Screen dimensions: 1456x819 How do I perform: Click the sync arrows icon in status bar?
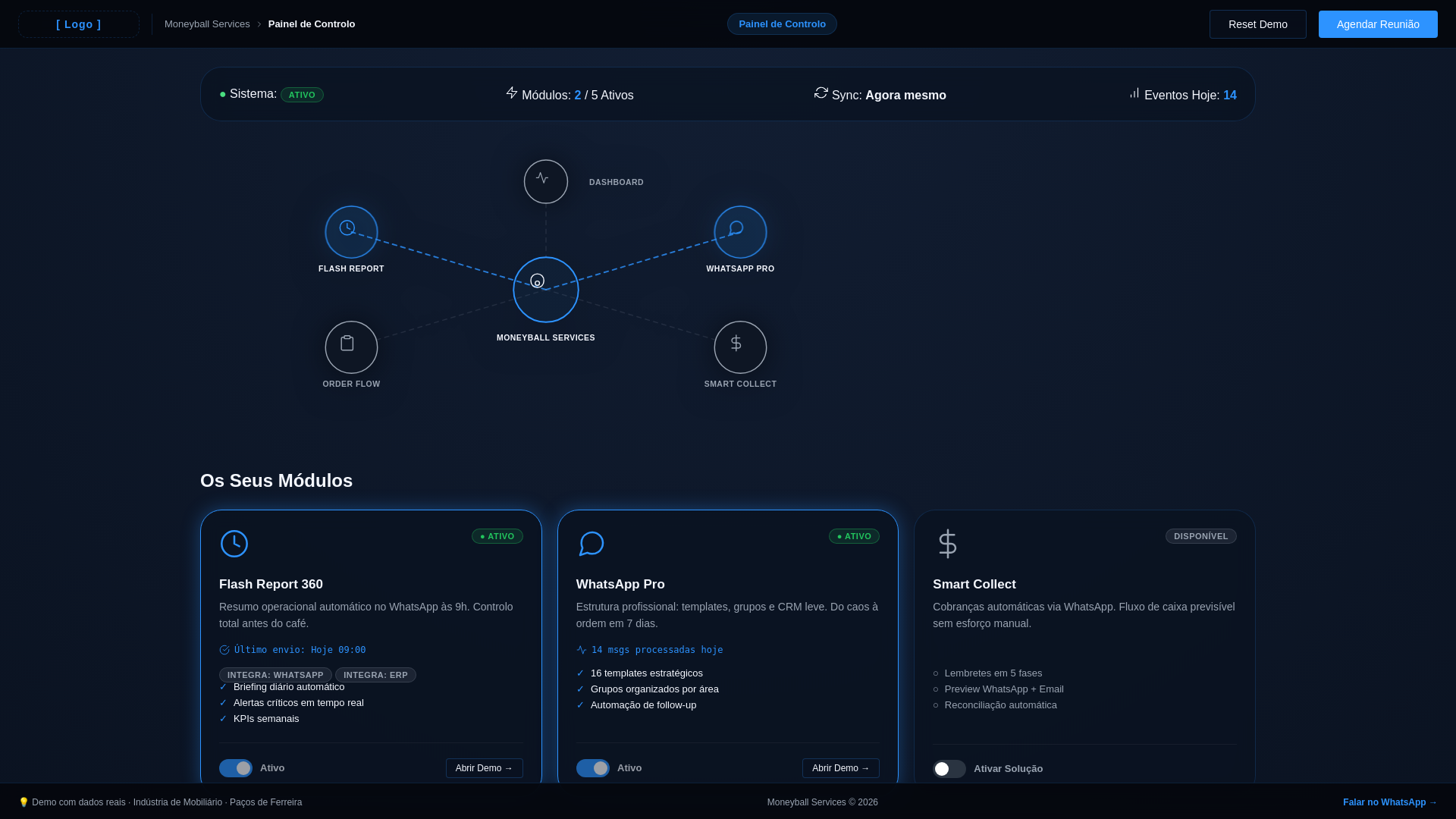[821, 93]
